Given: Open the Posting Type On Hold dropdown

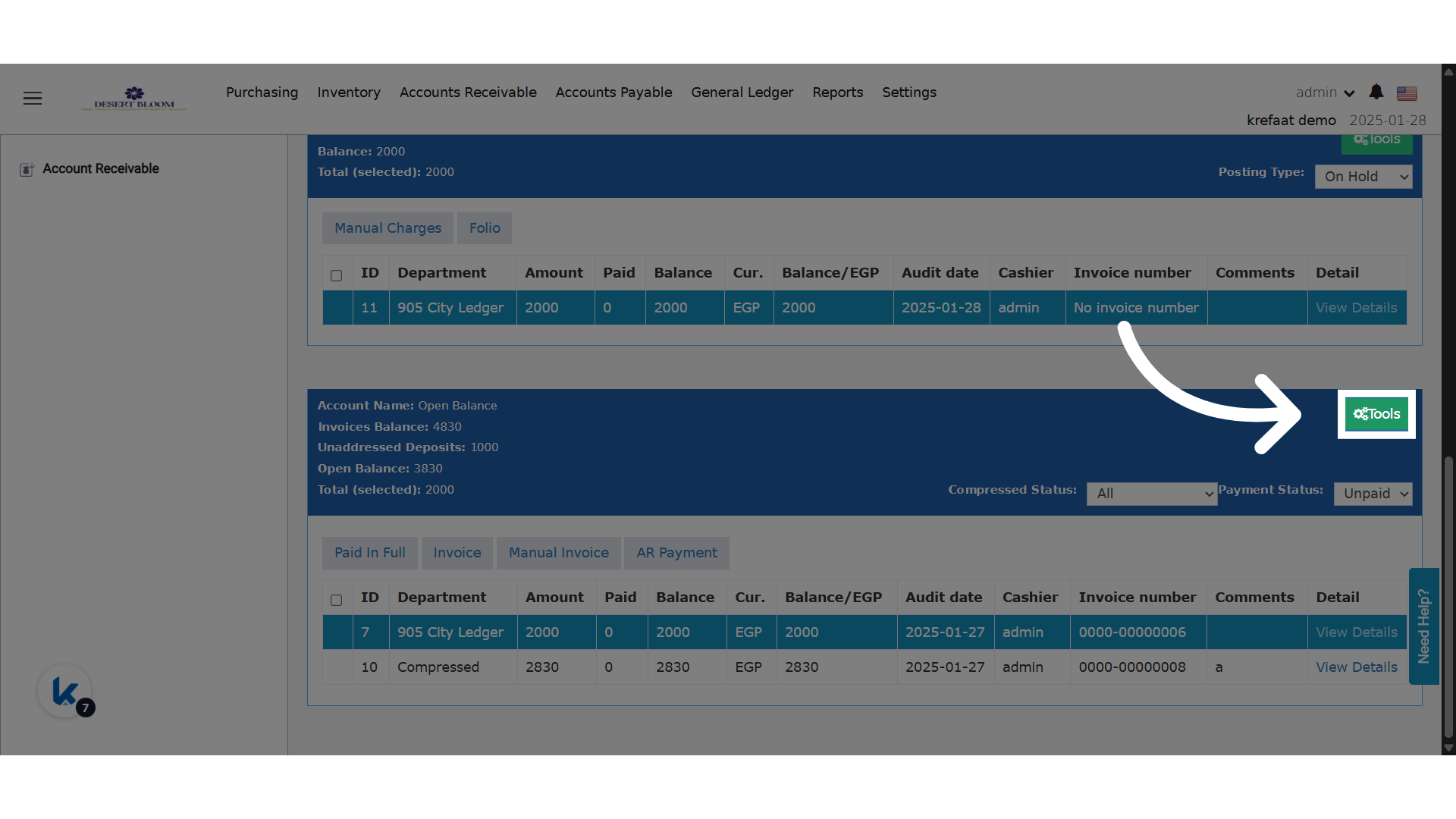Looking at the screenshot, I should pos(1363,177).
